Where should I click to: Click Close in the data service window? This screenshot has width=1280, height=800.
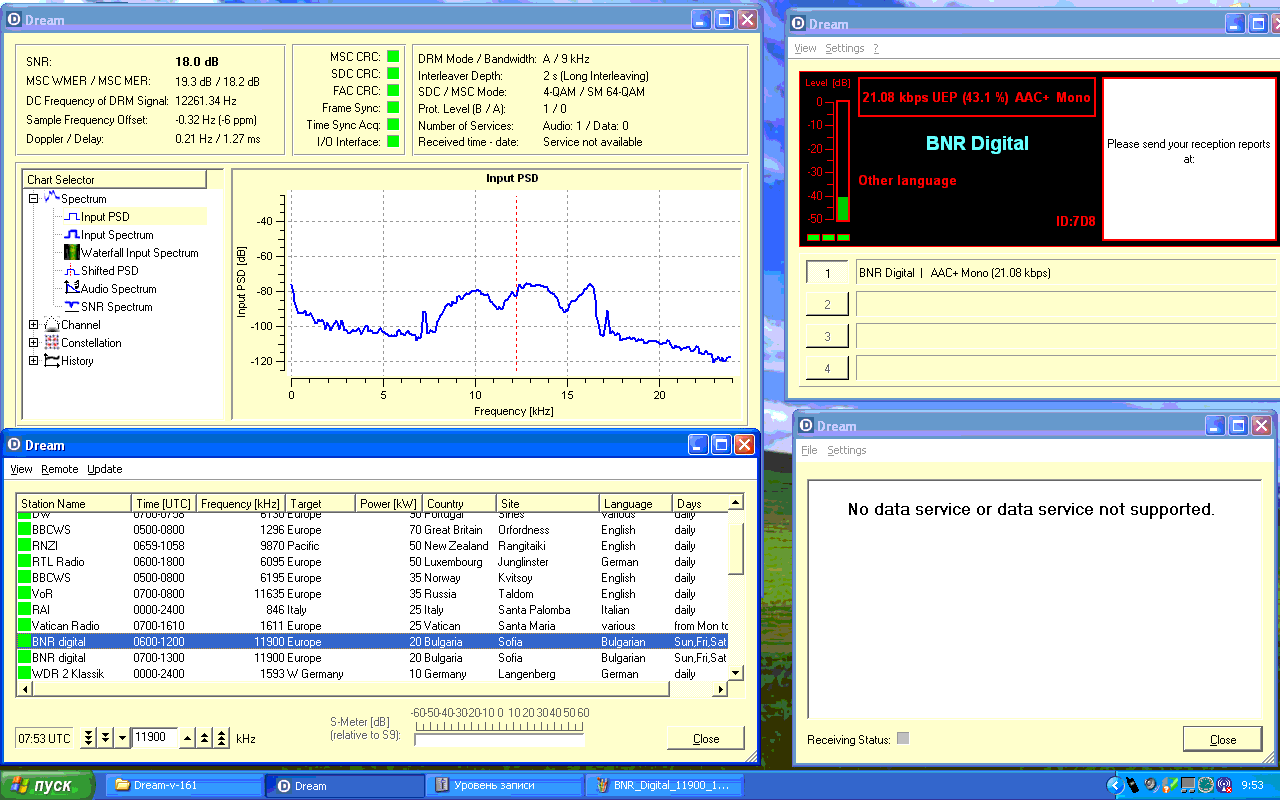1222,739
